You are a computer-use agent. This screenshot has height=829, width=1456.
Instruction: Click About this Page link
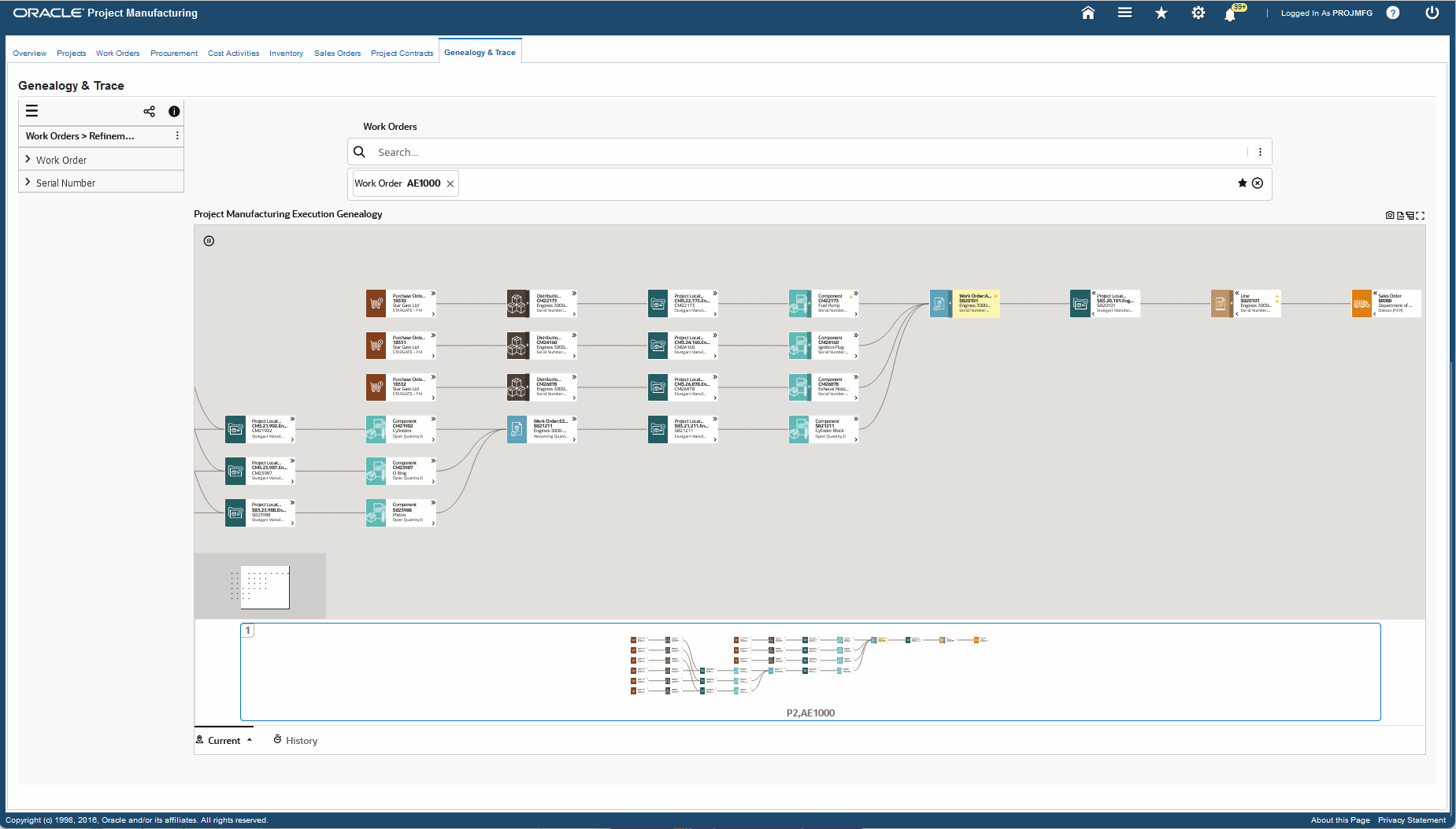(1340, 820)
